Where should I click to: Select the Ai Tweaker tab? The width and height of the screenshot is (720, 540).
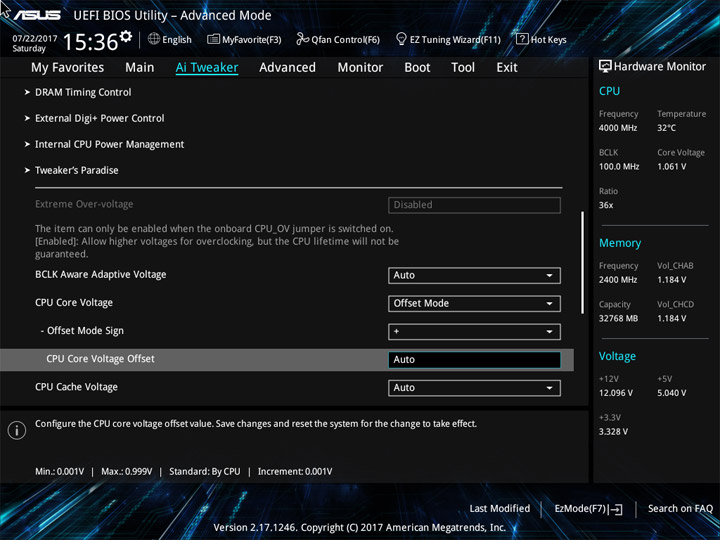[207, 68]
